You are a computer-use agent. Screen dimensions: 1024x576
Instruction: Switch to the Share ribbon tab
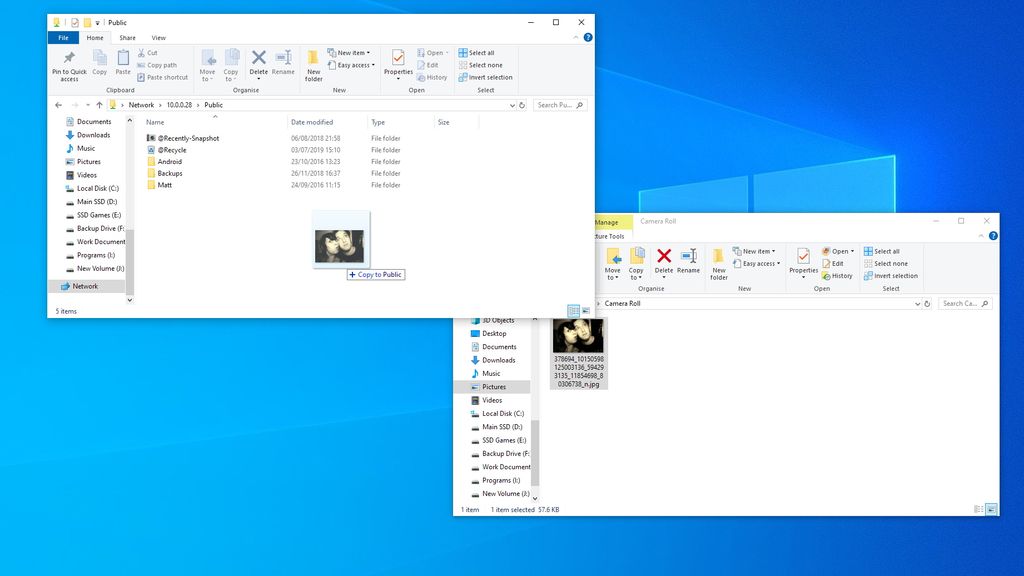coord(128,37)
